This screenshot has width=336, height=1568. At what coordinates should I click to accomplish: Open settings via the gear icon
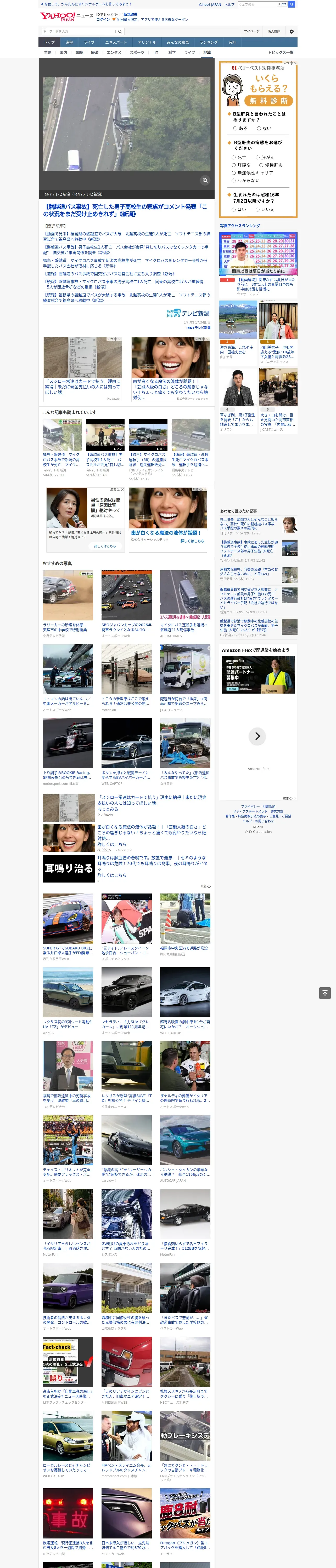coord(292,32)
